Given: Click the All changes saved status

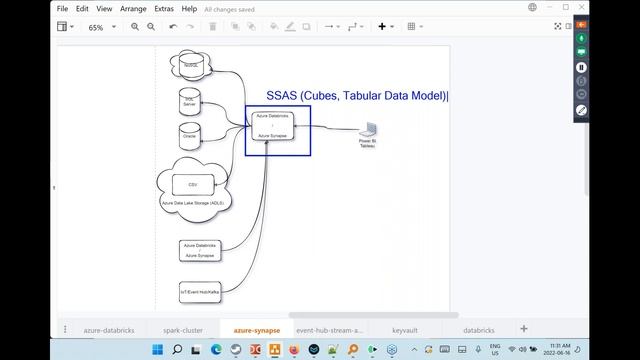Looking at the screenshot, I should tap(229, 9).
